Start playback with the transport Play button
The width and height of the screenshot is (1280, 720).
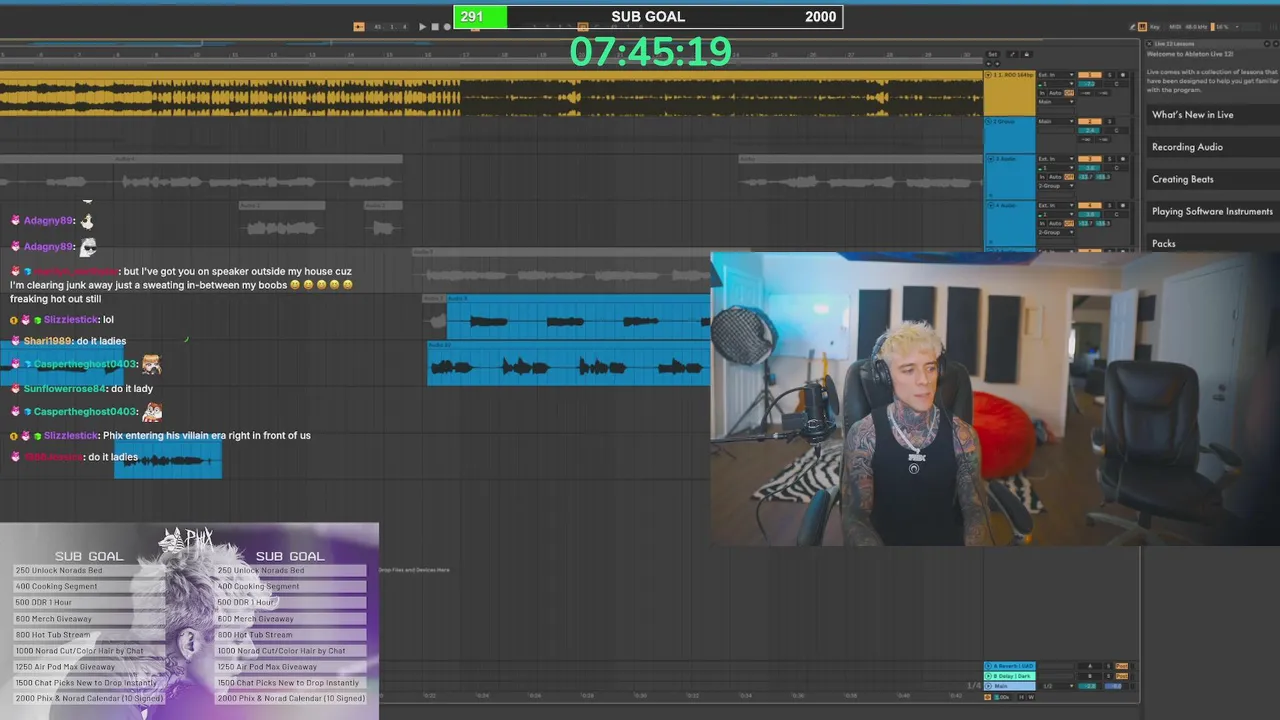(422, 27)
